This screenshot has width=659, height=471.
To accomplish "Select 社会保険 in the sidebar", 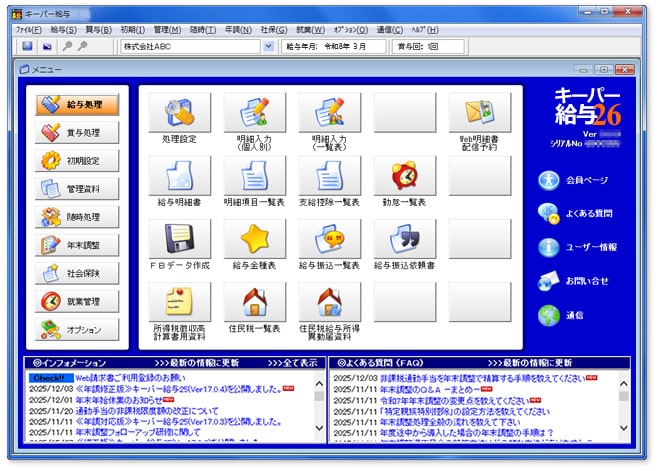I will click(x=77, y=274).
